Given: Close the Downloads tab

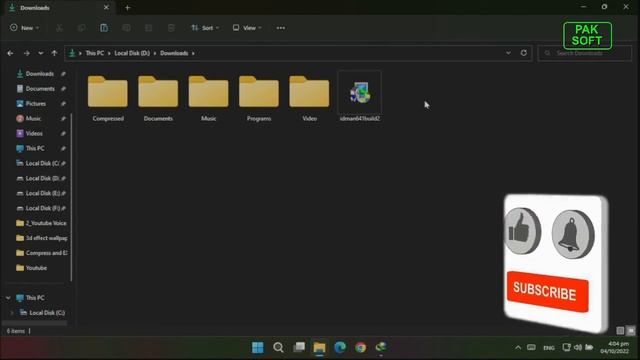Looking at the screenshot, I should tap(106, 8).
